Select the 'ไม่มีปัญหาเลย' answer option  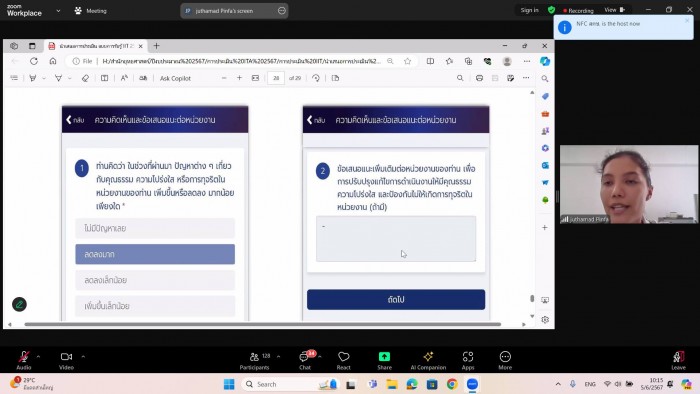[155, 228]
